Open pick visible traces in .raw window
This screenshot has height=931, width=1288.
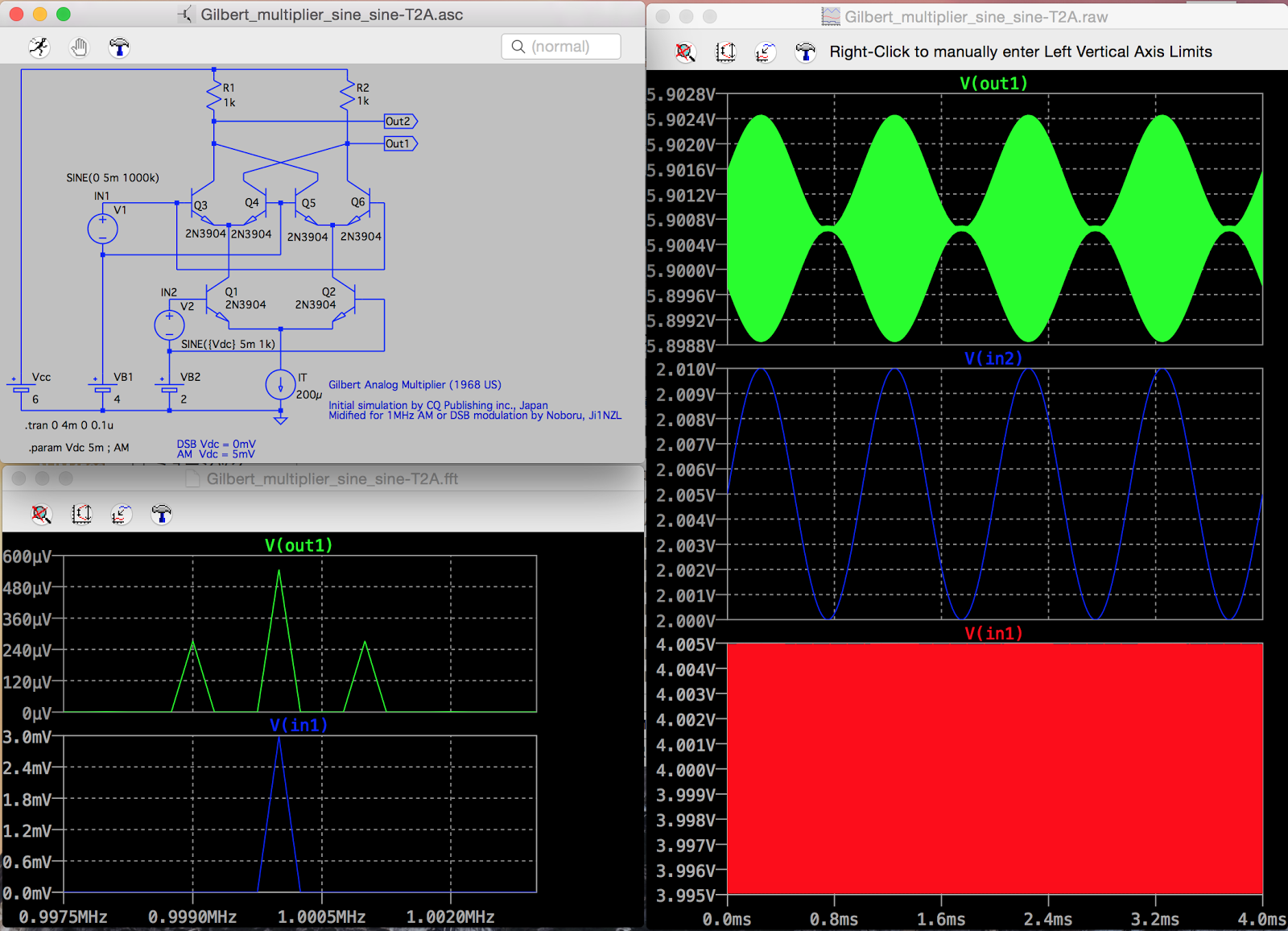(x=765, y=52)
